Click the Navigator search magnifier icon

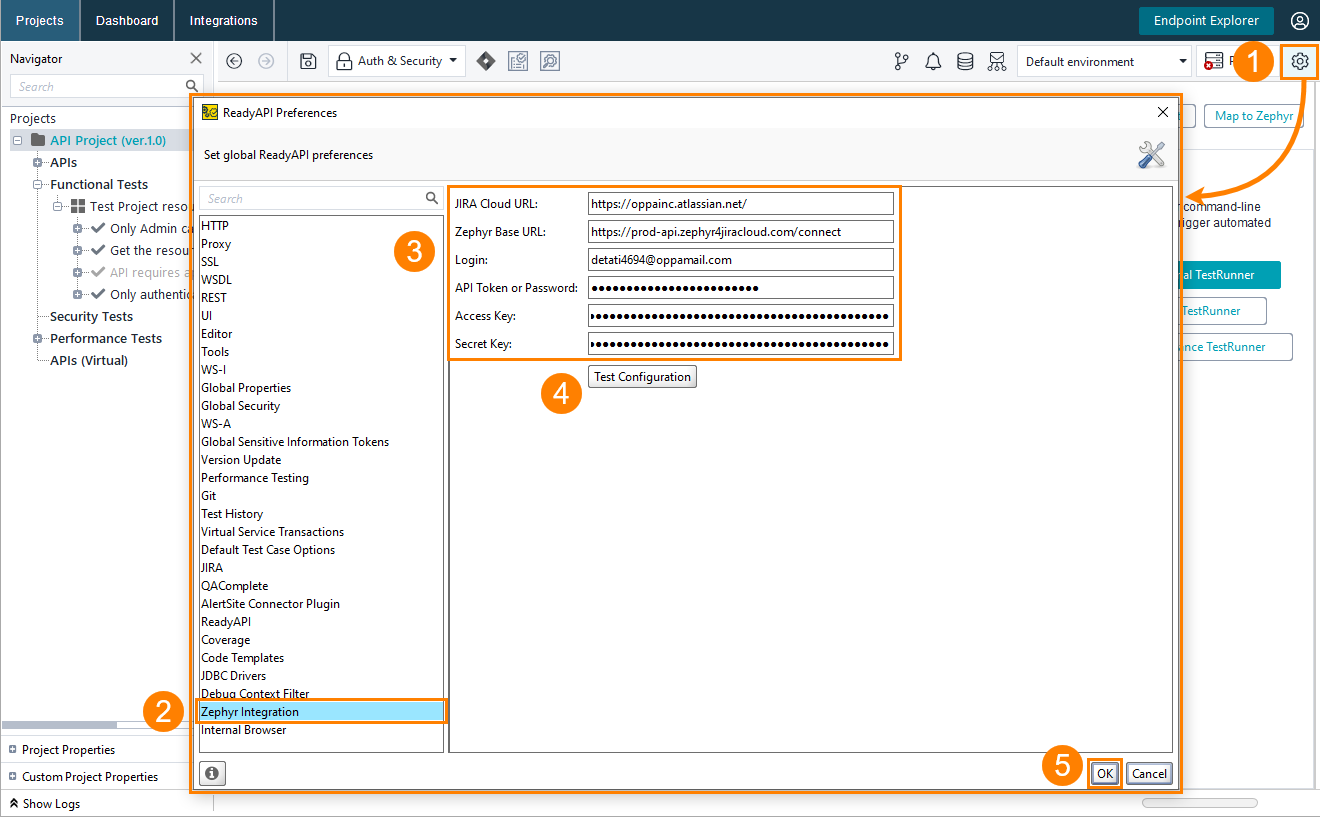(x=192, y=87)
